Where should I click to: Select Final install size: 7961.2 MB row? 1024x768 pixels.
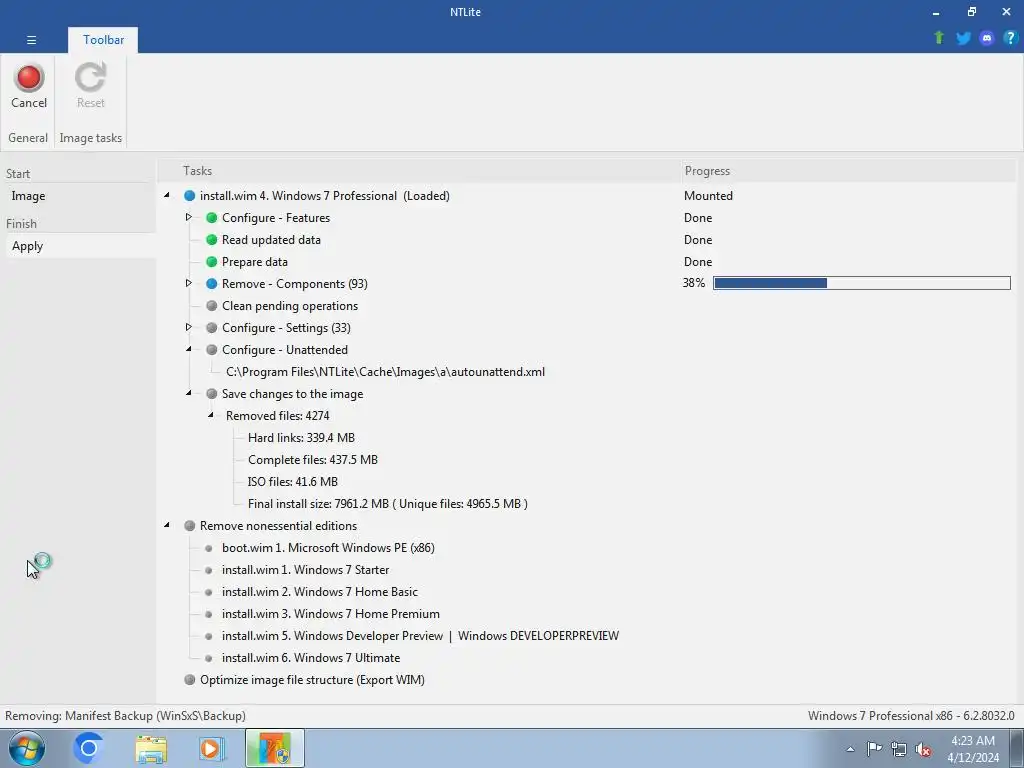(388, 504)
